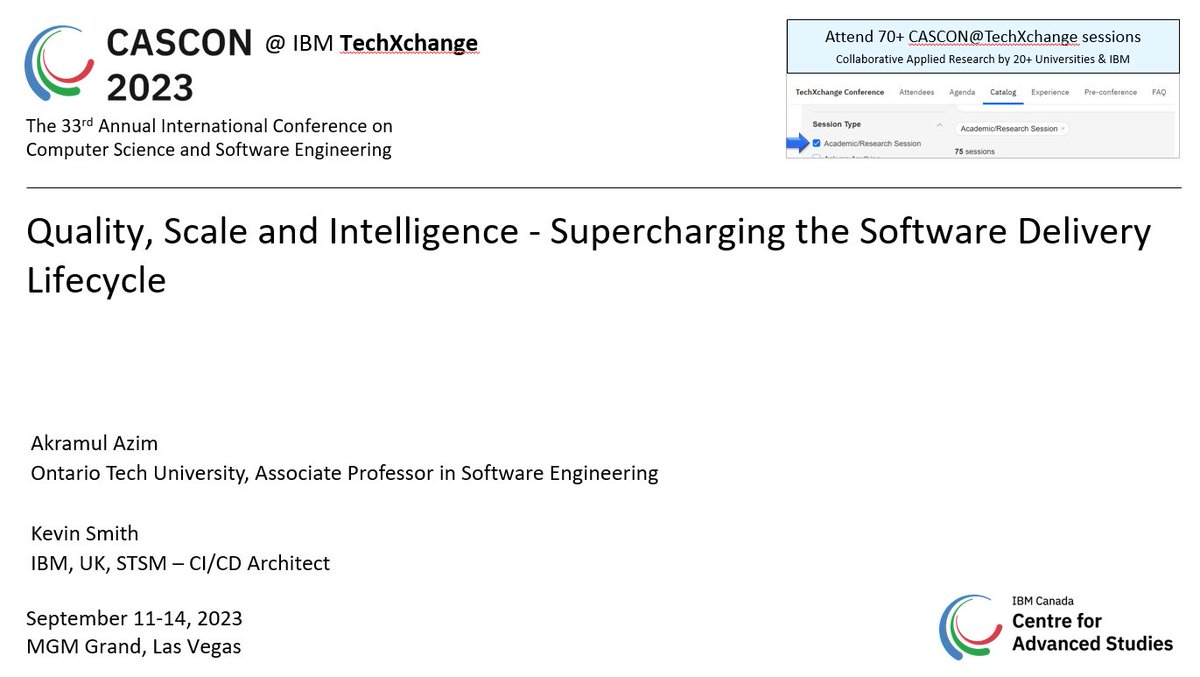Click the 'IBM Canada' label text

click(x=1043, y=601)
